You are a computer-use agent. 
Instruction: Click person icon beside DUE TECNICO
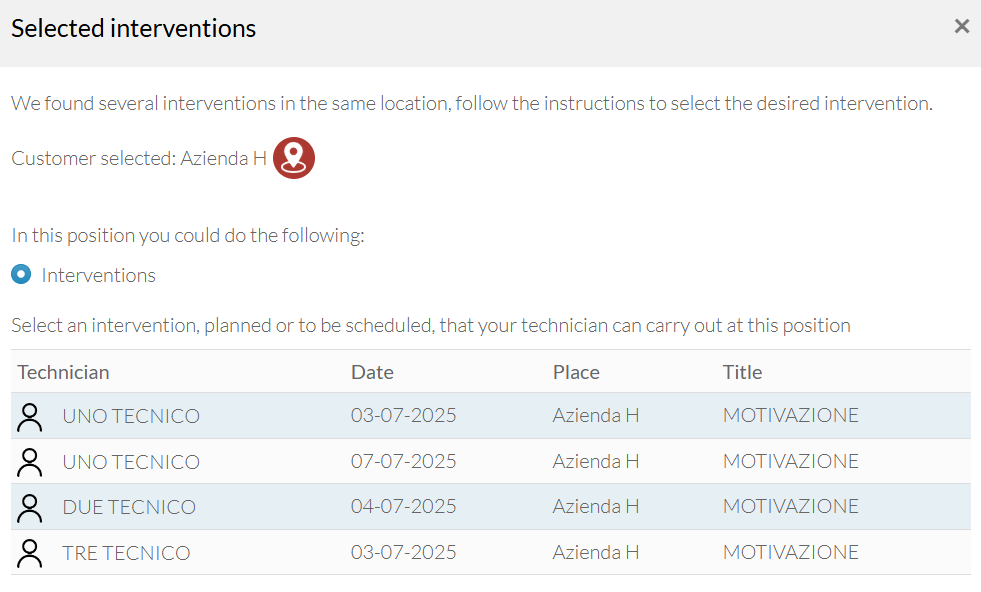click(29, 508)
